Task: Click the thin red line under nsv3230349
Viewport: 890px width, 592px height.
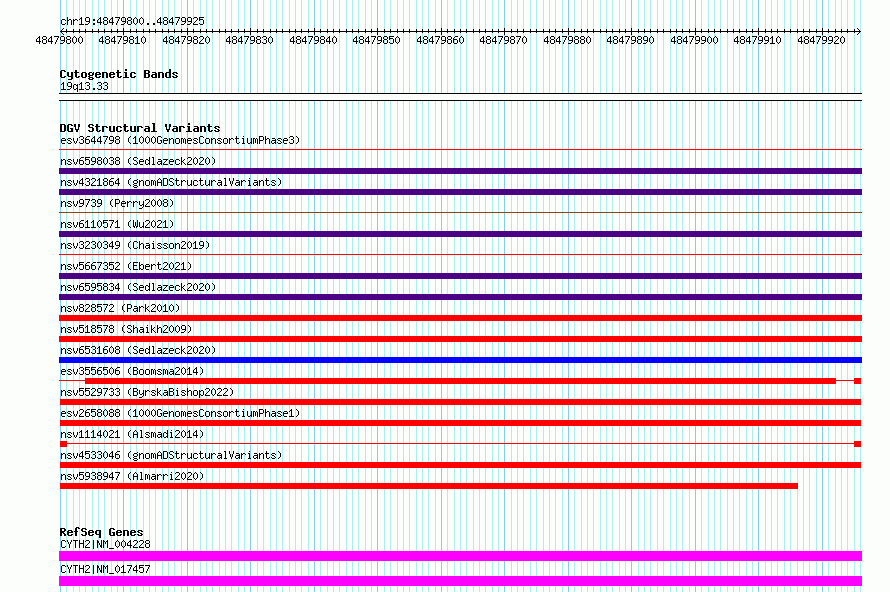Action: click(460, 255)
